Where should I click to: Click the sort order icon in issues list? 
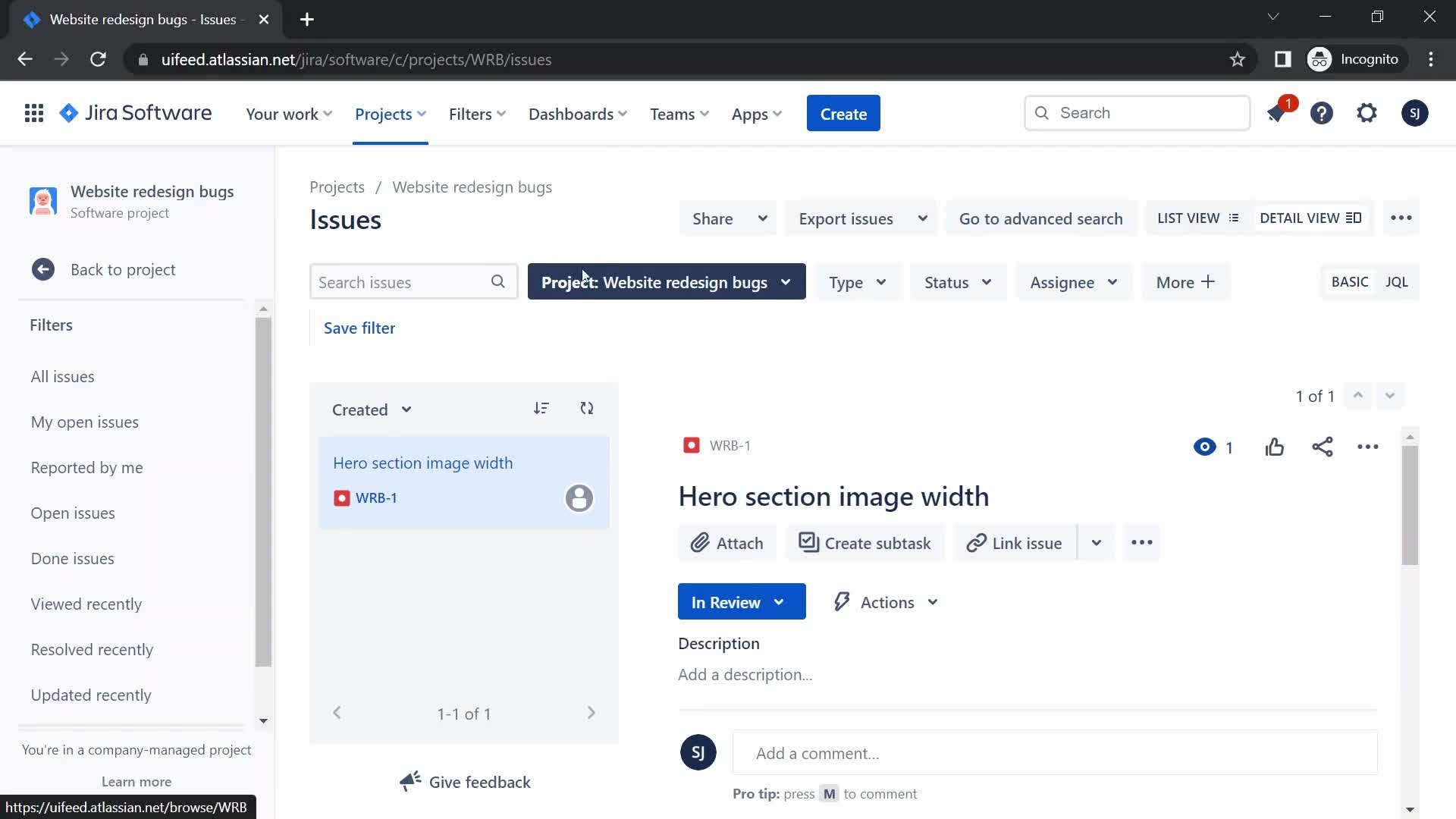coord(541,408)
